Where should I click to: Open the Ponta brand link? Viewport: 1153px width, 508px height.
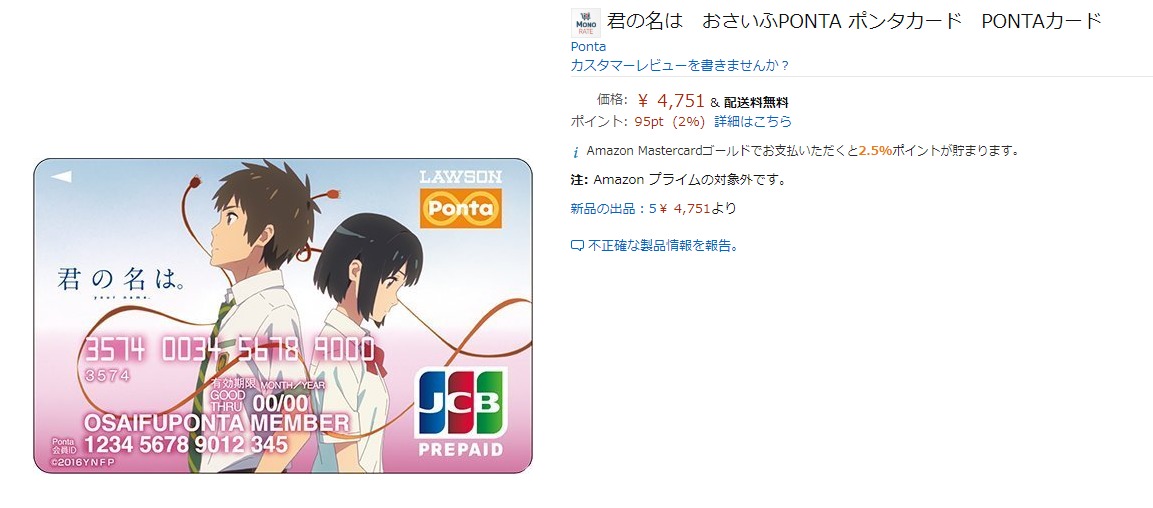click(x=588, y=46)
